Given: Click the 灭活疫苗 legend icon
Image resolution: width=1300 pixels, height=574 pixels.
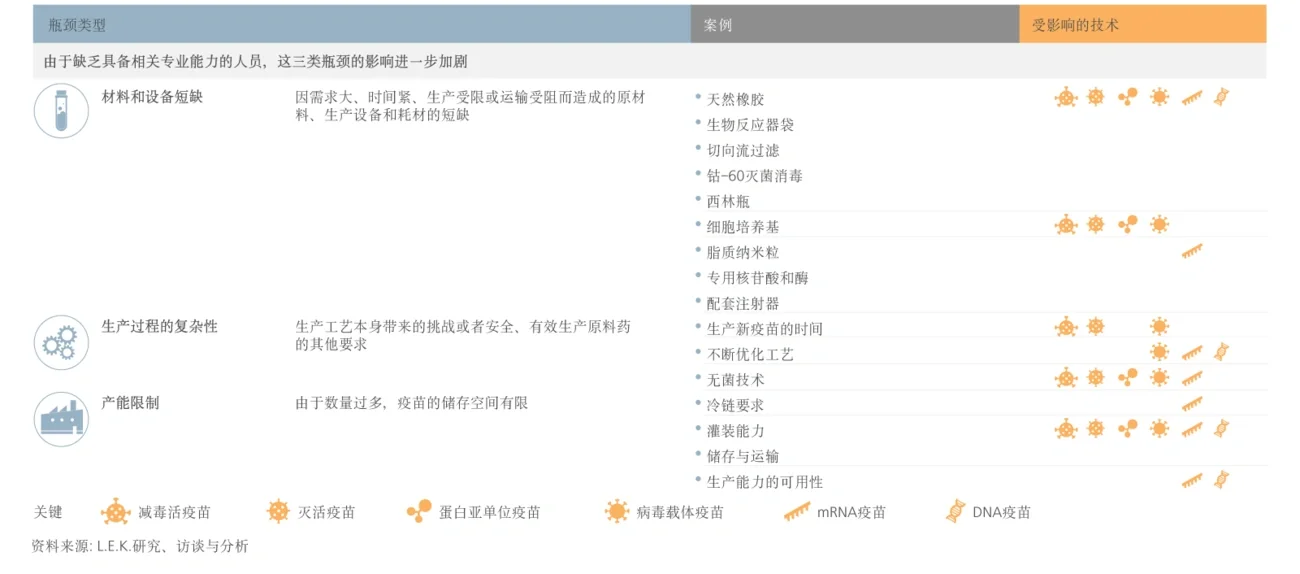Looking at the screenshot, I should [x=278, y=512].
